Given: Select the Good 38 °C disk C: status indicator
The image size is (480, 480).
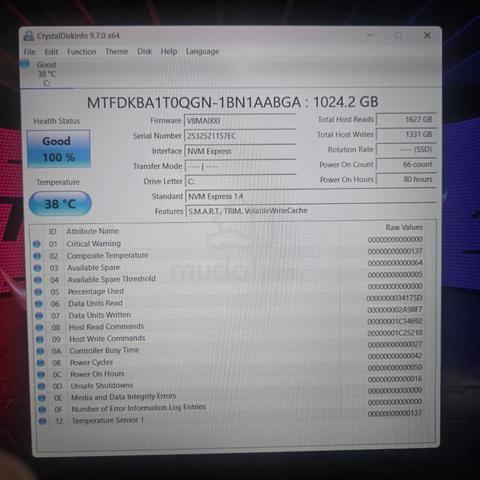Looking at the screenshot, I should click(x=39, y=73).
